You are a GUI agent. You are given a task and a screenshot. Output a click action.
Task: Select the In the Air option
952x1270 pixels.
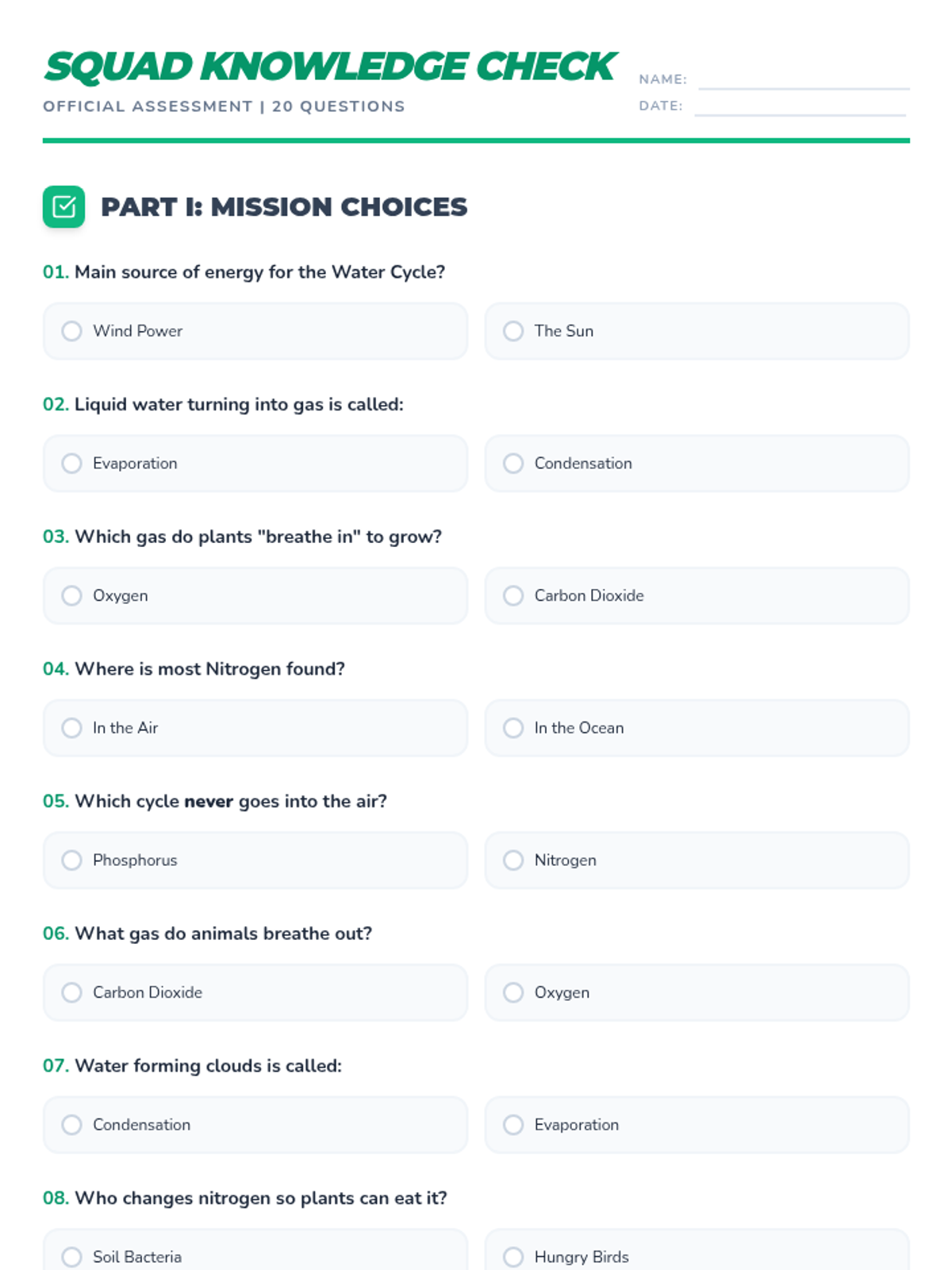[72, 728]
